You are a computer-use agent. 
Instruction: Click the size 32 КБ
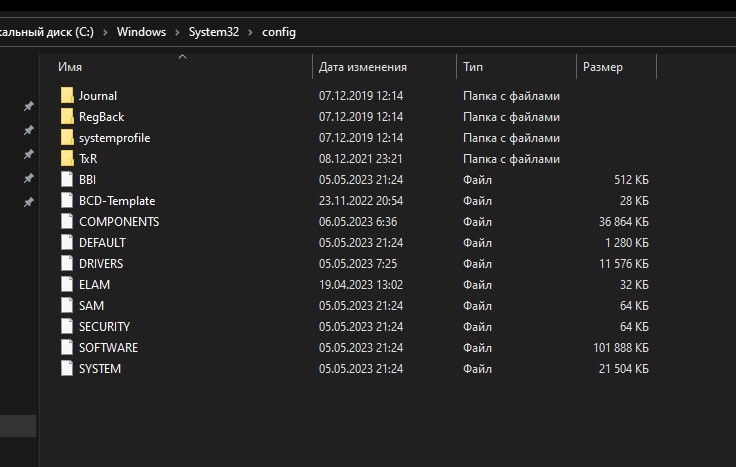pos(634,285)
